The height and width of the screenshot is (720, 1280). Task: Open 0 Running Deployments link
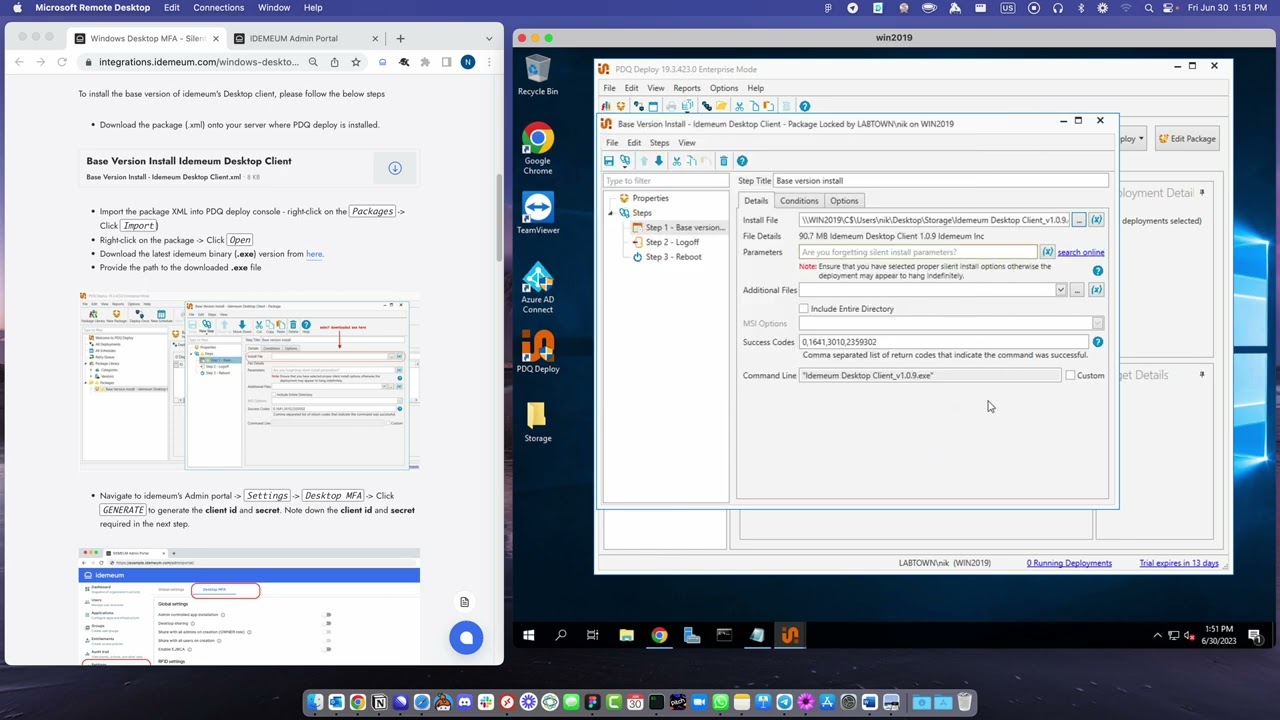[x=1069, y=563]
